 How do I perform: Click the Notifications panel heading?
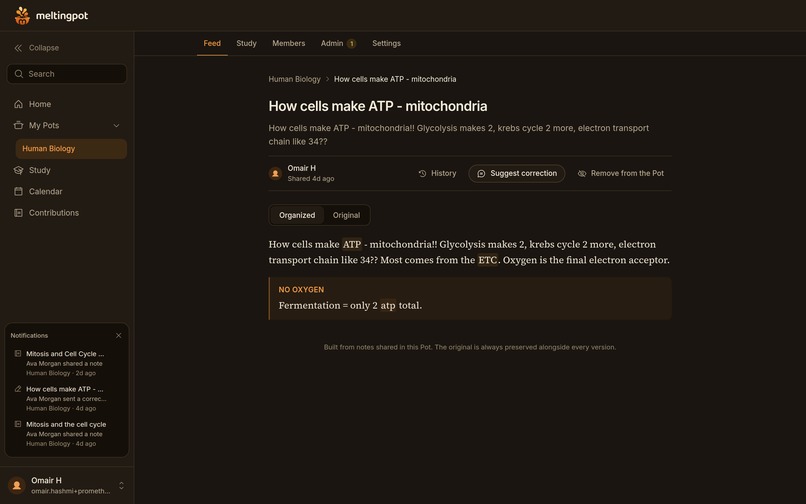tap(29, 335)
